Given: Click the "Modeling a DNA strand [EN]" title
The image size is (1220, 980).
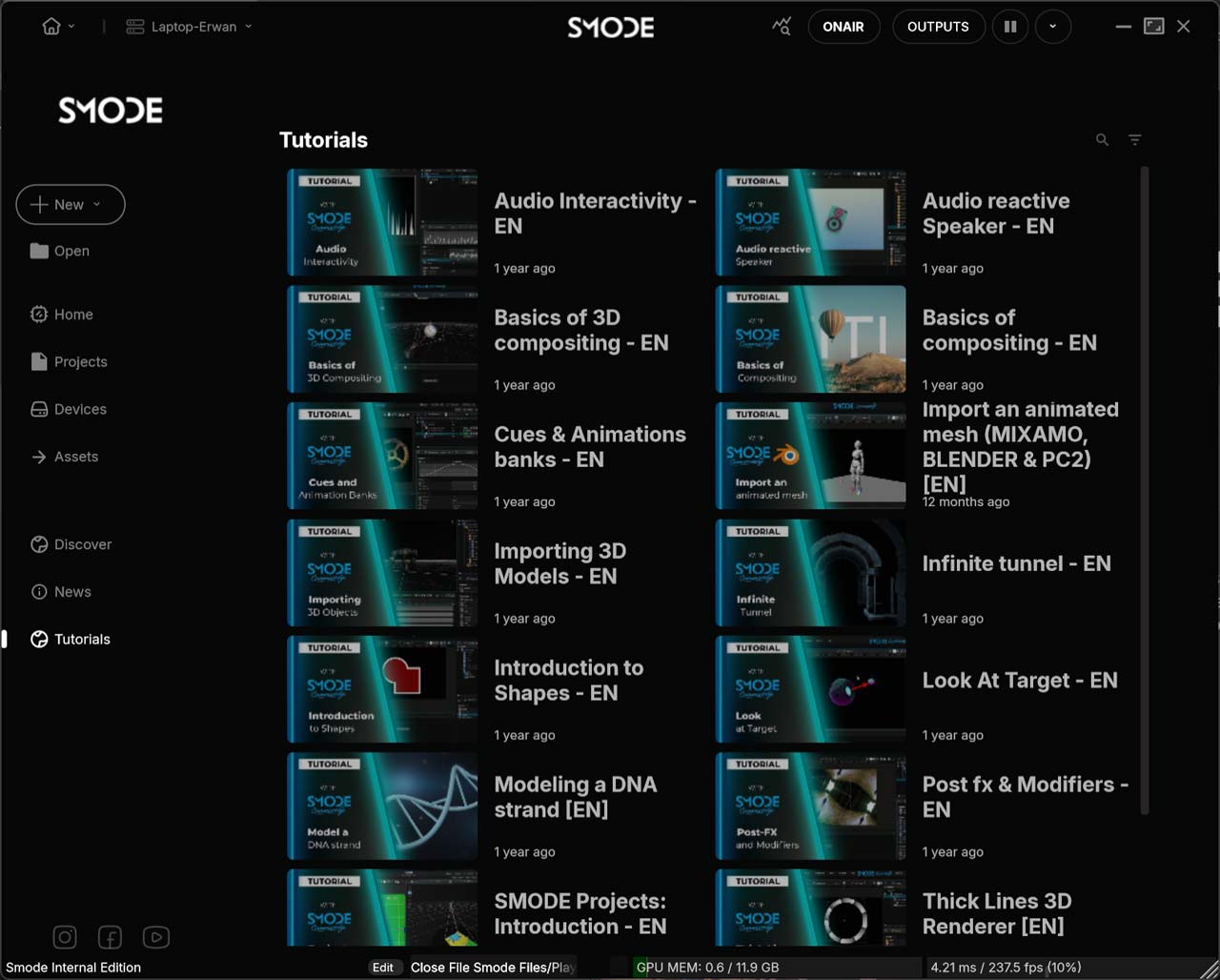Looking at the screenshot, I should point(576,797).
